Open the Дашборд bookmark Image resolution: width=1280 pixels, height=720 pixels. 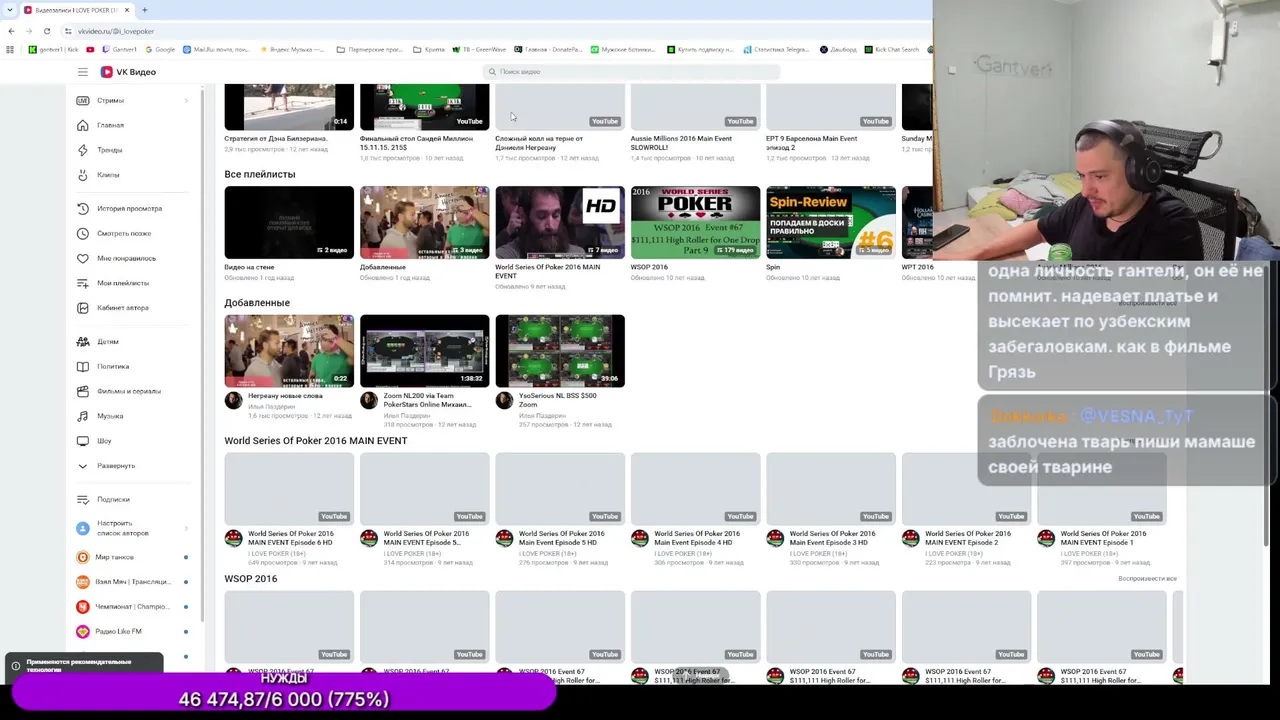[x=838, y=49]
